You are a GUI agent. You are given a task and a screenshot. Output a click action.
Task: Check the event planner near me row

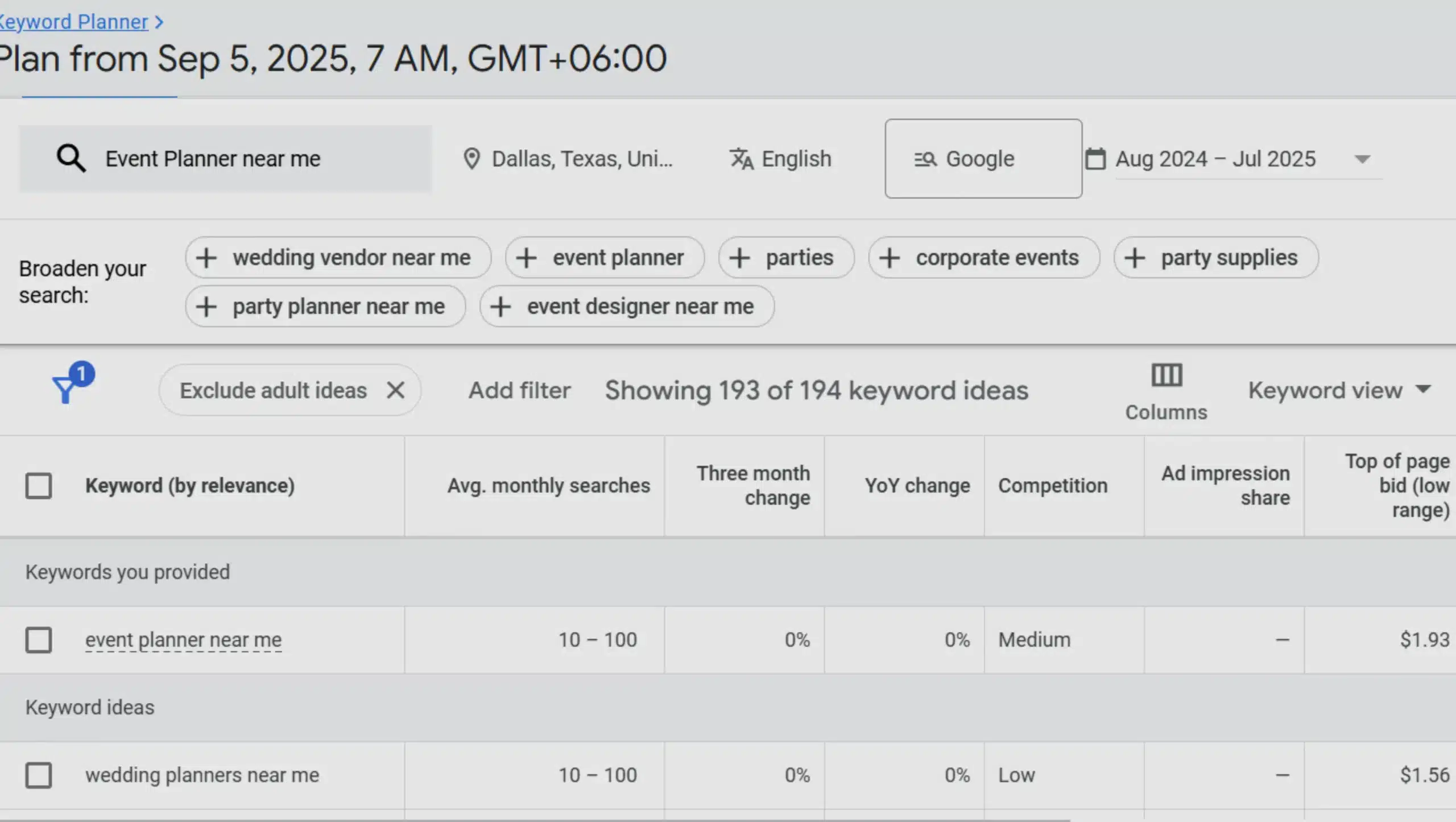(x=38, y=639)
